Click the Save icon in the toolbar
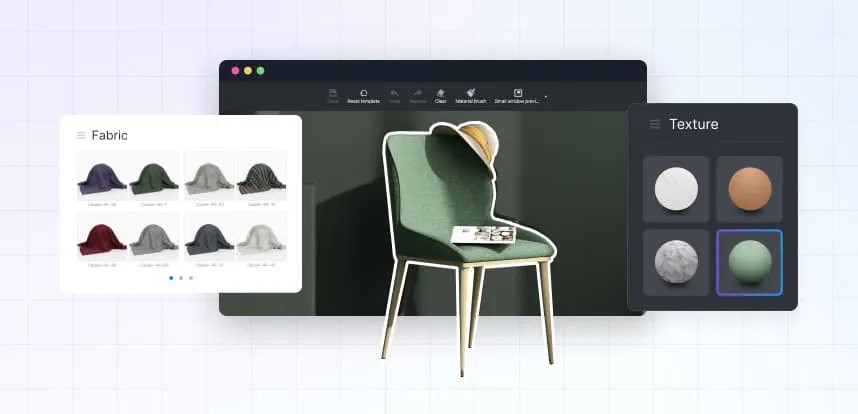Image resolution: width=858 pixels, height=414 pixels. [x=333, y=93]
